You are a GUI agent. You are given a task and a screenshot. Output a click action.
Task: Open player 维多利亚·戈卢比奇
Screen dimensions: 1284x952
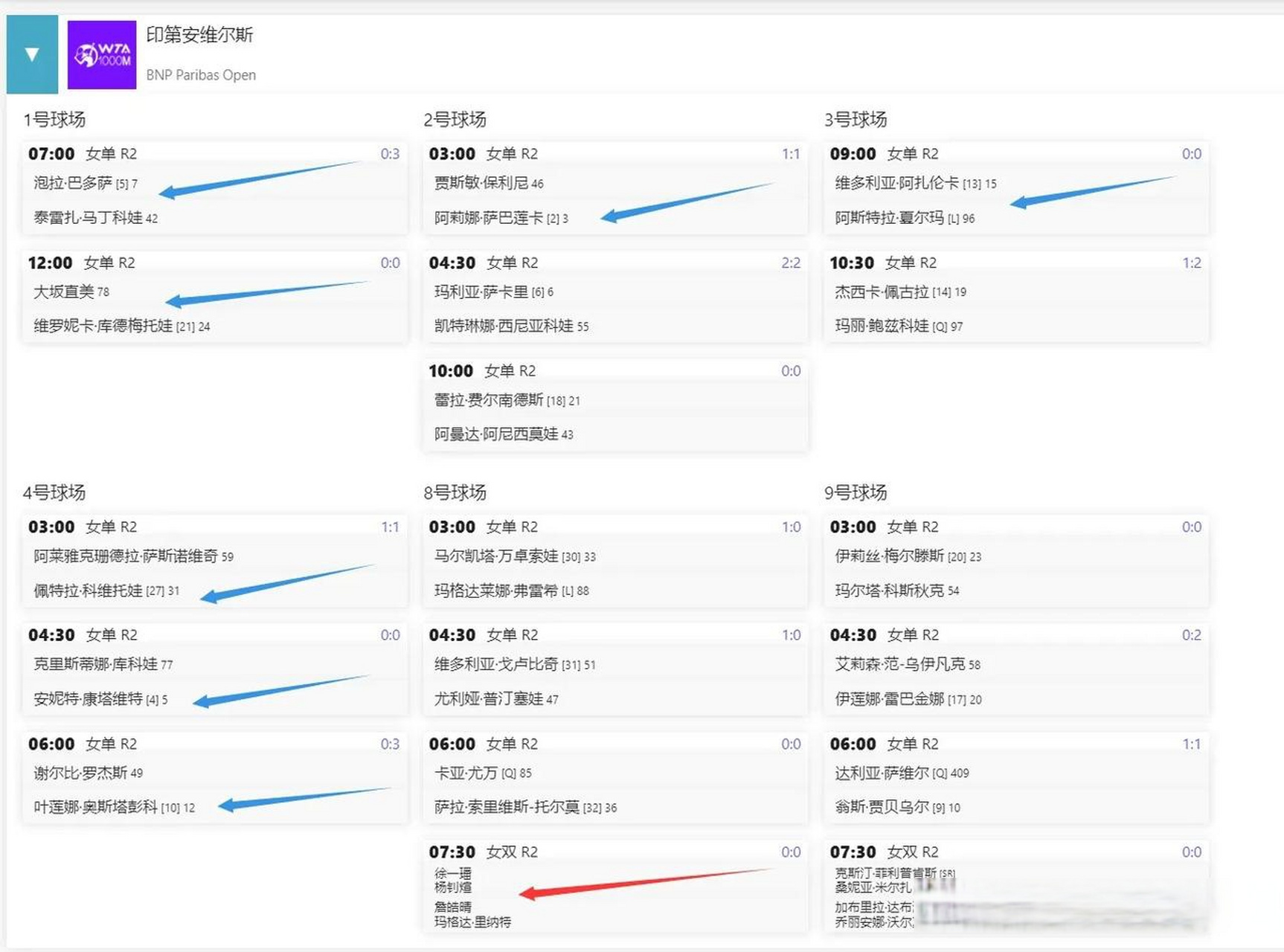coord(496,664)
